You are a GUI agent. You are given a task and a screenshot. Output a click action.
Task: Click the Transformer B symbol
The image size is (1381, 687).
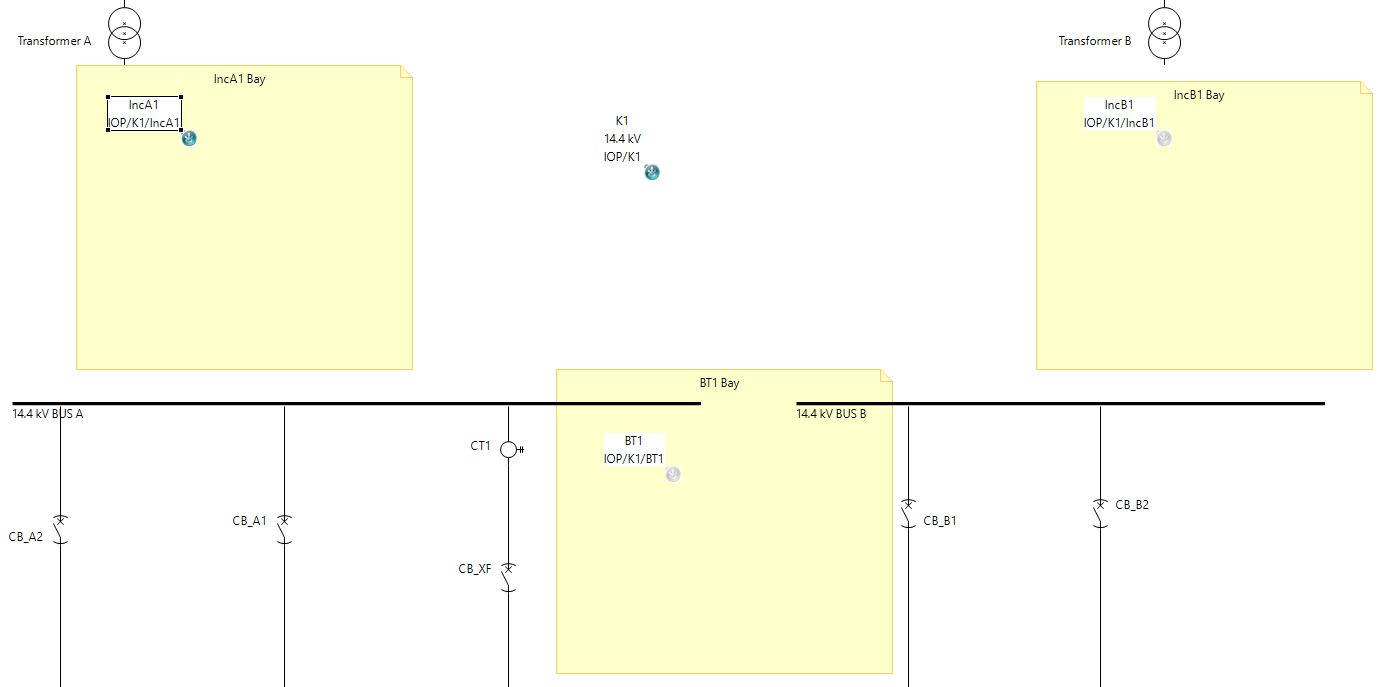(1164, 32)
